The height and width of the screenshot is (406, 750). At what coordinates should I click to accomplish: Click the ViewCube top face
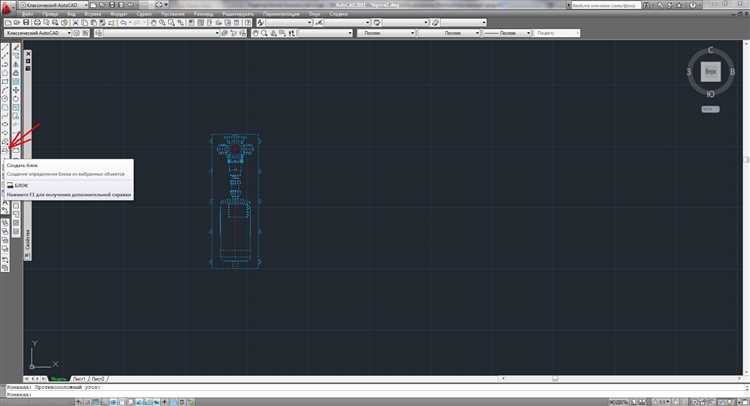tap(710, 72)
